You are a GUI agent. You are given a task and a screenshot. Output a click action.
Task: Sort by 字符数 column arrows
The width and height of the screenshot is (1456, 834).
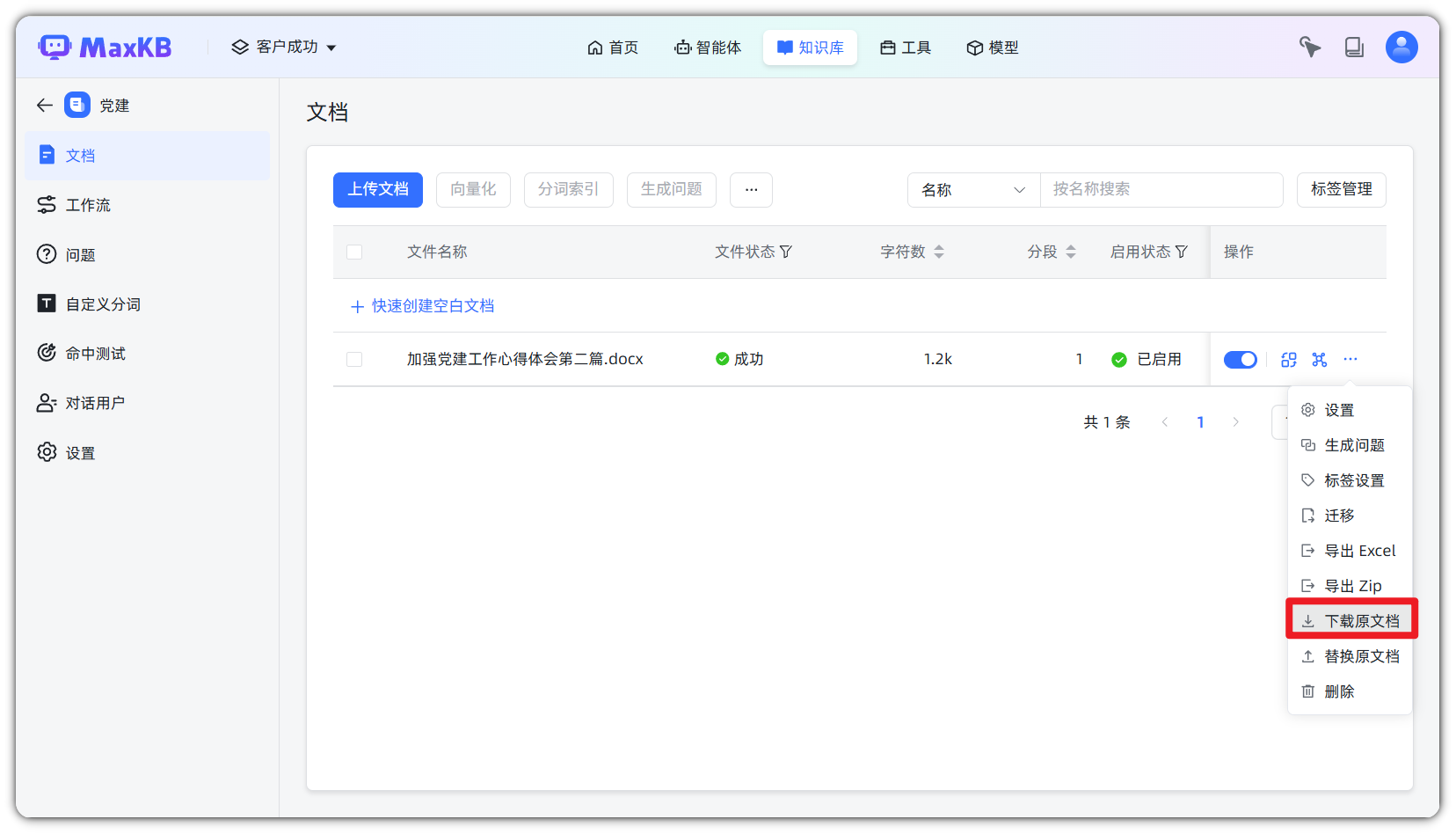(939, 252)
